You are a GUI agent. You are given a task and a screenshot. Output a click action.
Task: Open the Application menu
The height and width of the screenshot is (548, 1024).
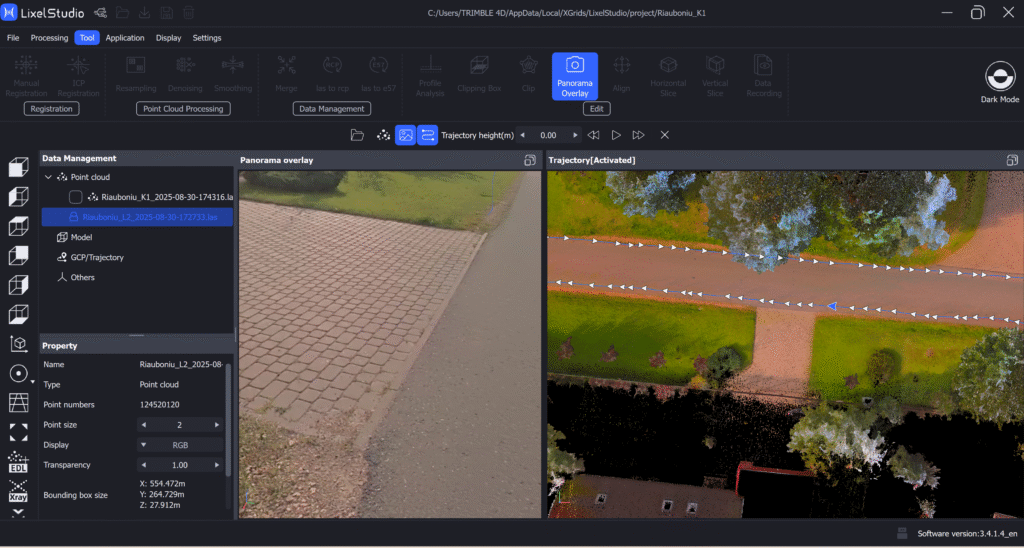click(125, 38)
